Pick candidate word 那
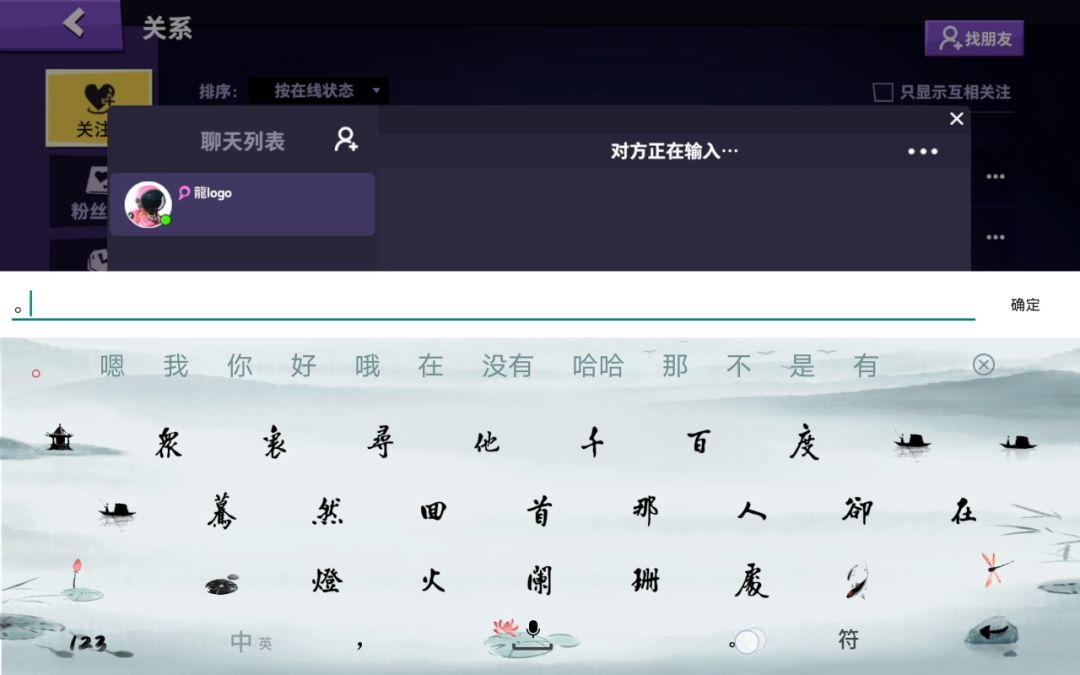This screenshot has height=675, width=1080. [674, 365]
